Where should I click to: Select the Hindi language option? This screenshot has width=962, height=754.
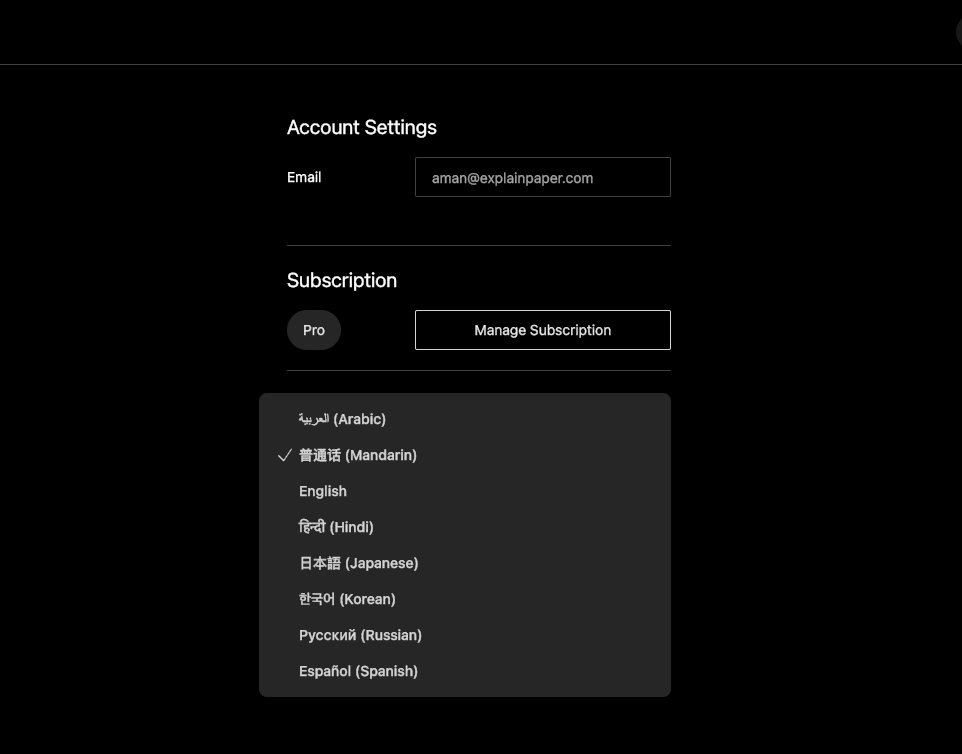[464, 527]
